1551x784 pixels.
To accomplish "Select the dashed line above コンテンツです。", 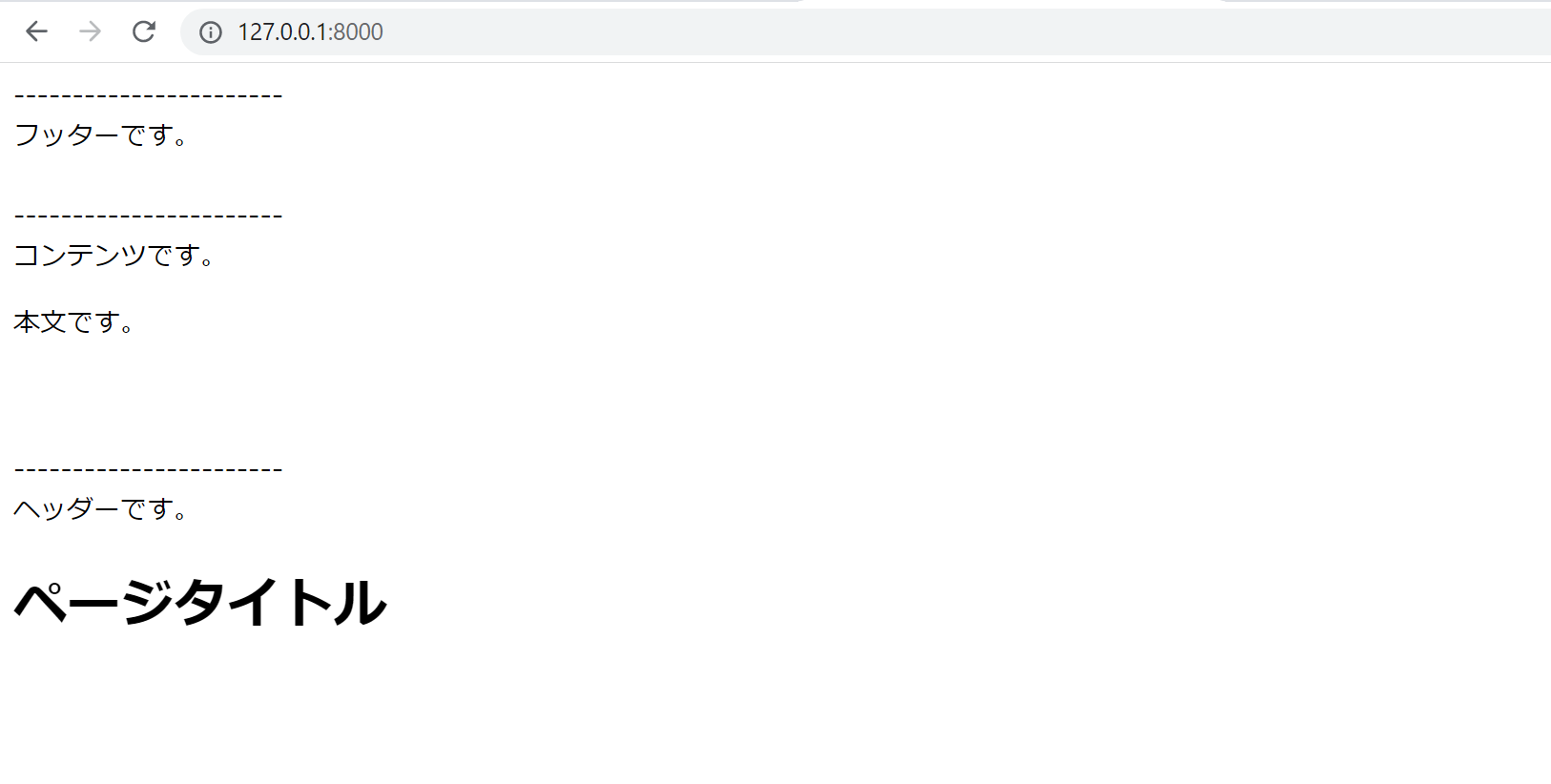I will tap(148, 217).
